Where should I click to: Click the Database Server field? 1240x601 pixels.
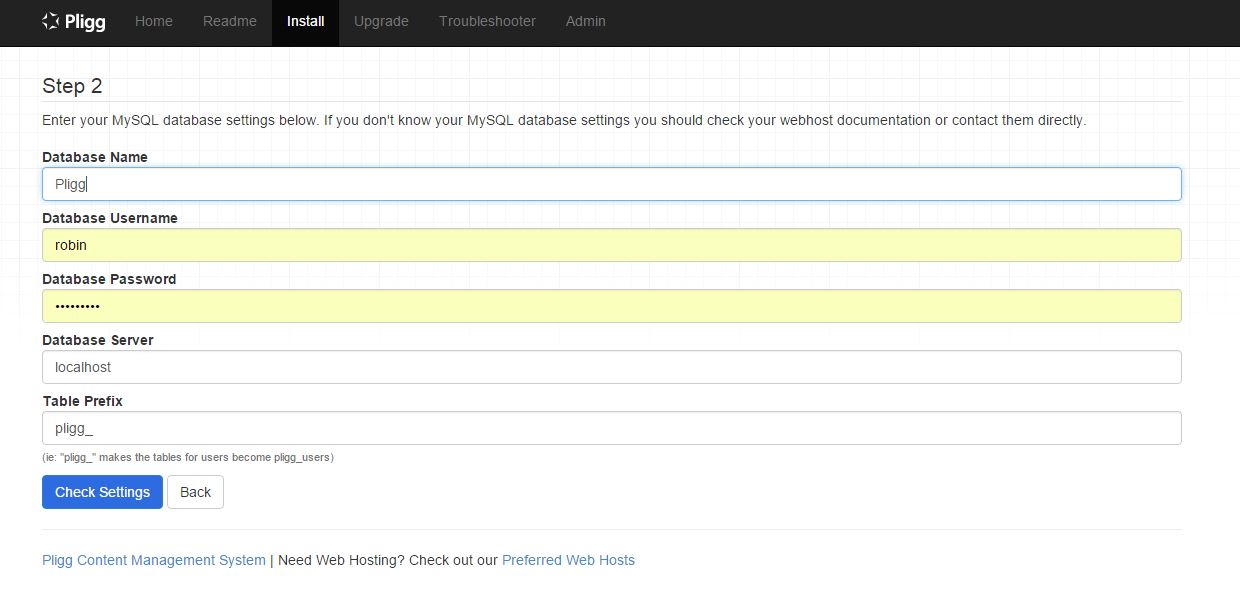pos(612,367)
